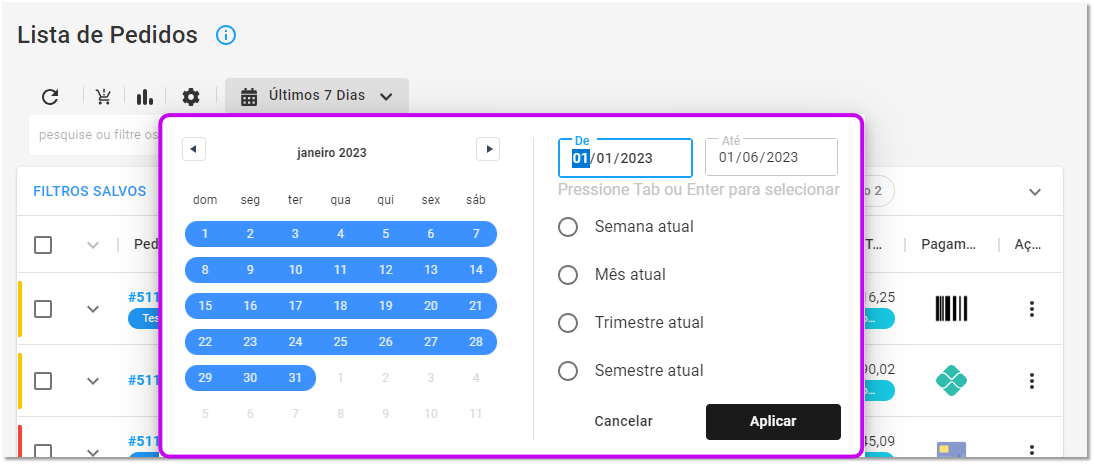1094x464 pixels.
Task: Open the settings gear icon
Action: (190, 97)
